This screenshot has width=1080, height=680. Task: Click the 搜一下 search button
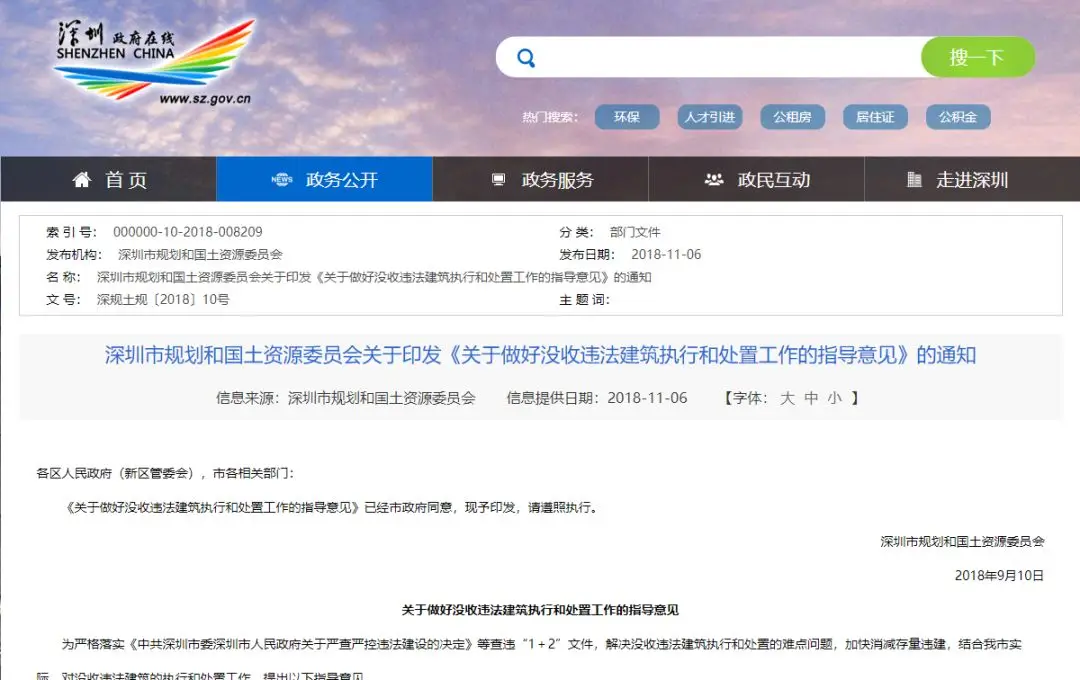[x=977, y=57]
